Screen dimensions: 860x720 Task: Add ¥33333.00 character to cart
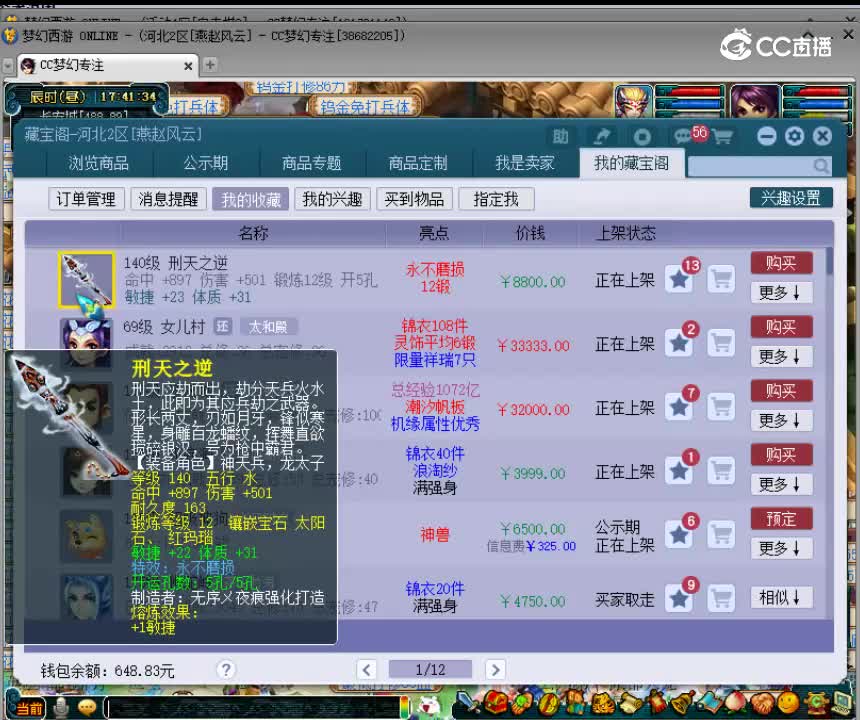click(721, 343)
